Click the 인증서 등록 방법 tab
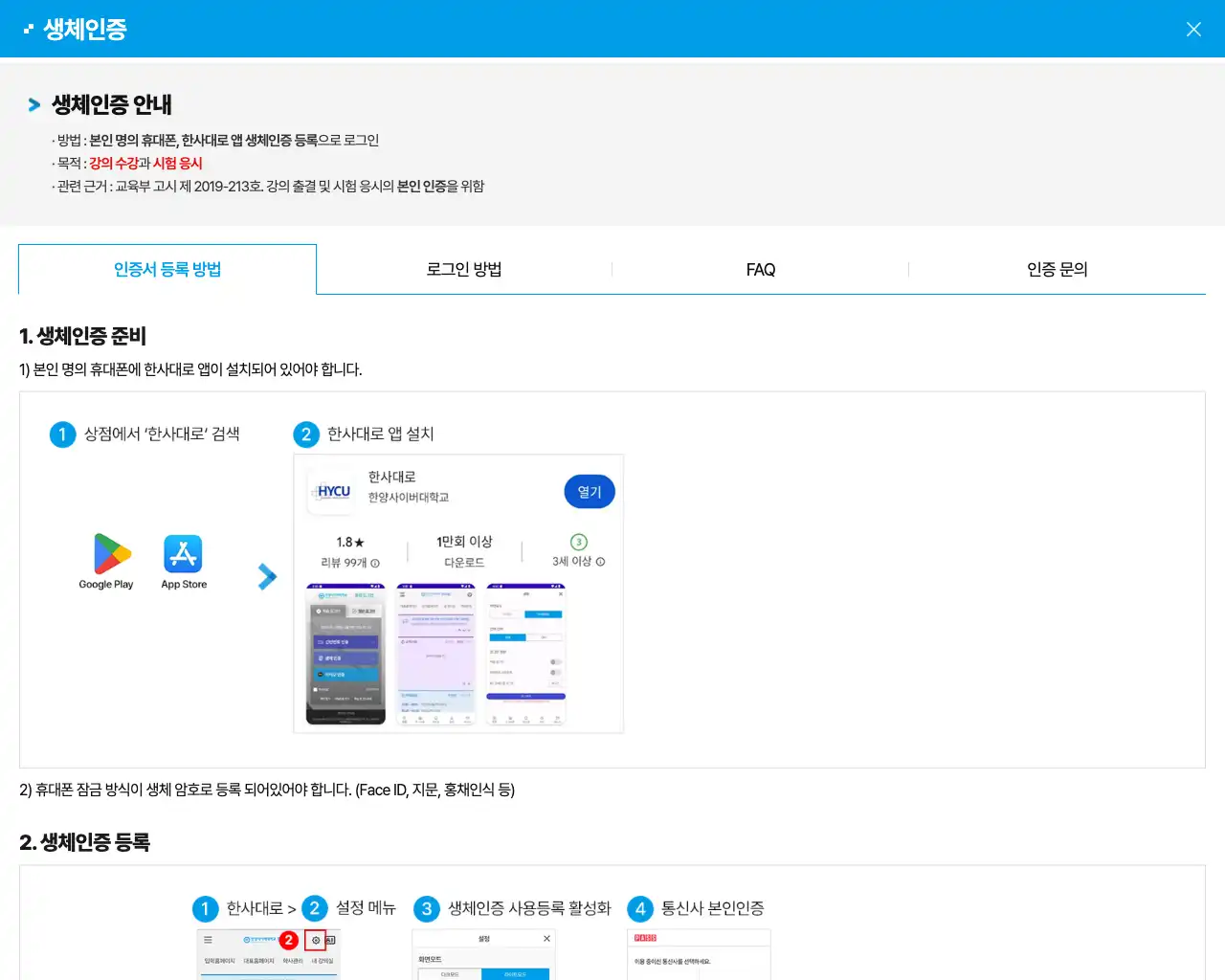 [167, 269]
